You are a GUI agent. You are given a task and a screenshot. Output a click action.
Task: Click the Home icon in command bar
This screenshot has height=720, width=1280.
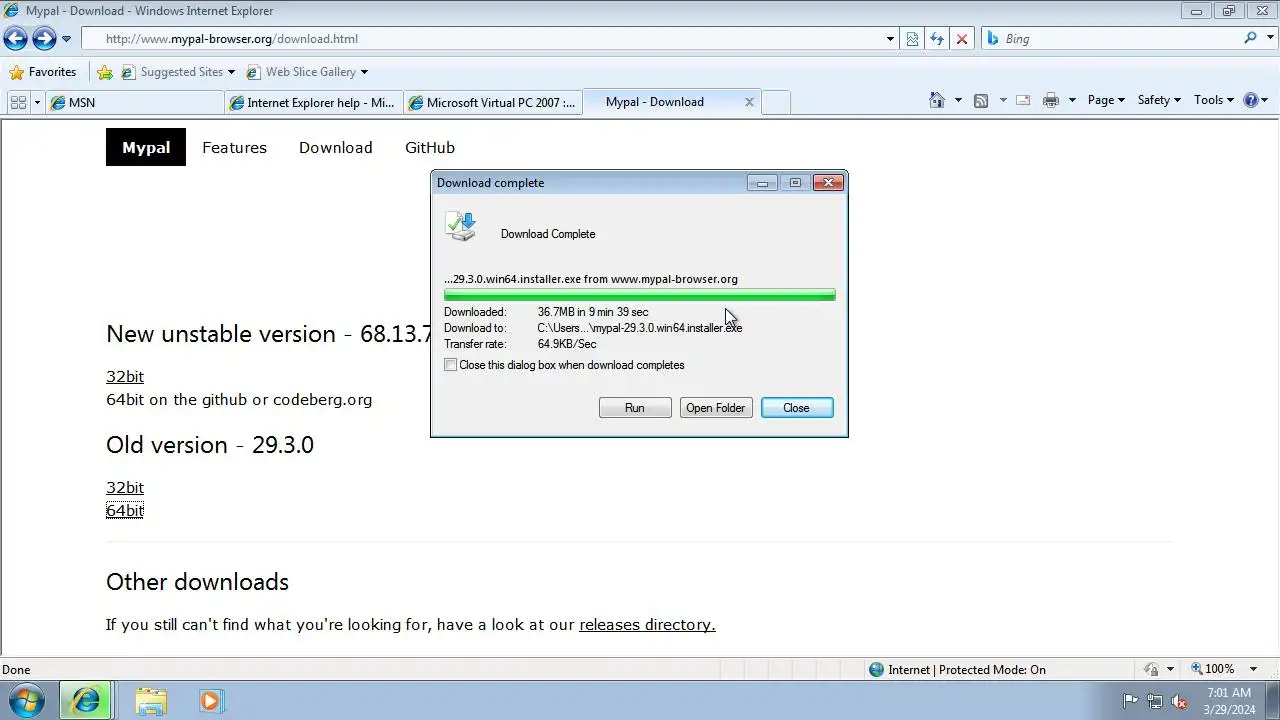[x=937, y=100]
